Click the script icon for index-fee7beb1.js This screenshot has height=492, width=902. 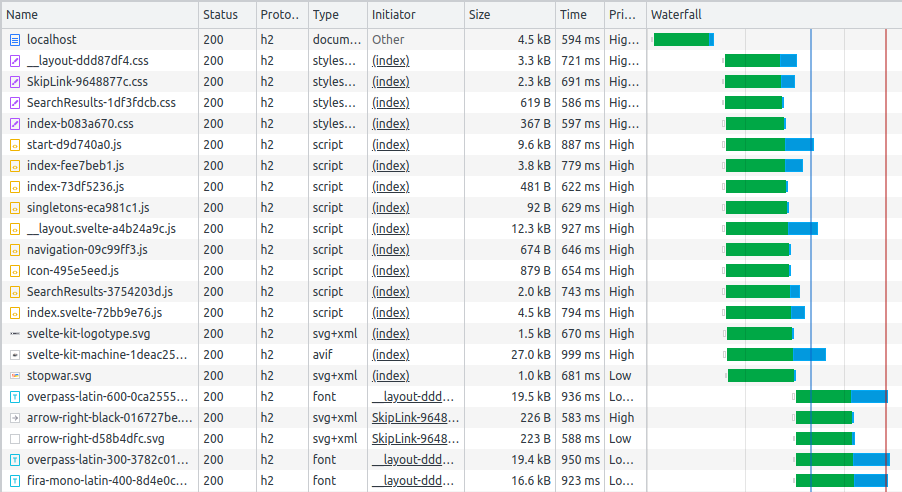tap(15, 166)
